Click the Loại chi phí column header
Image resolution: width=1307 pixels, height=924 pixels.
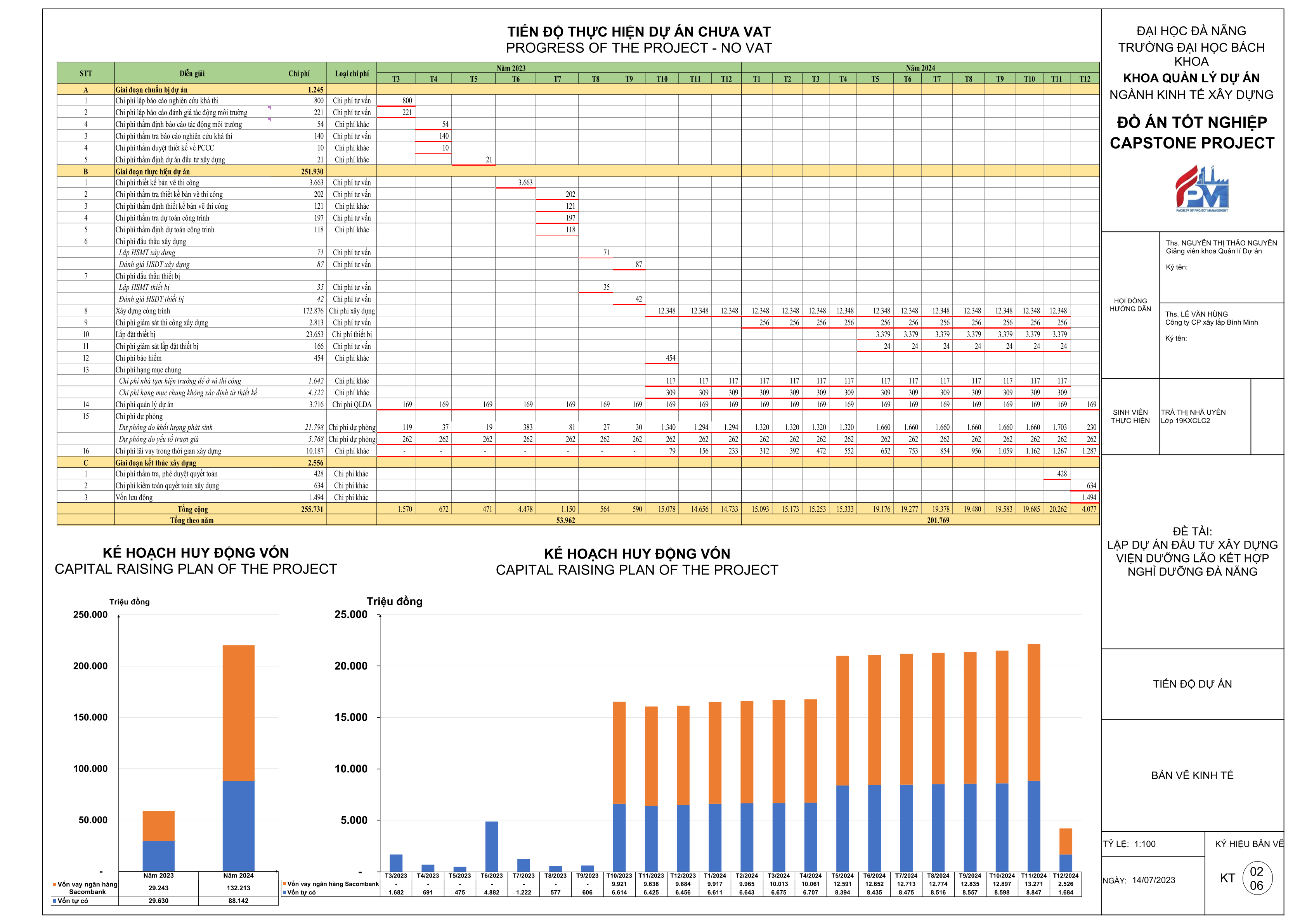352,73
